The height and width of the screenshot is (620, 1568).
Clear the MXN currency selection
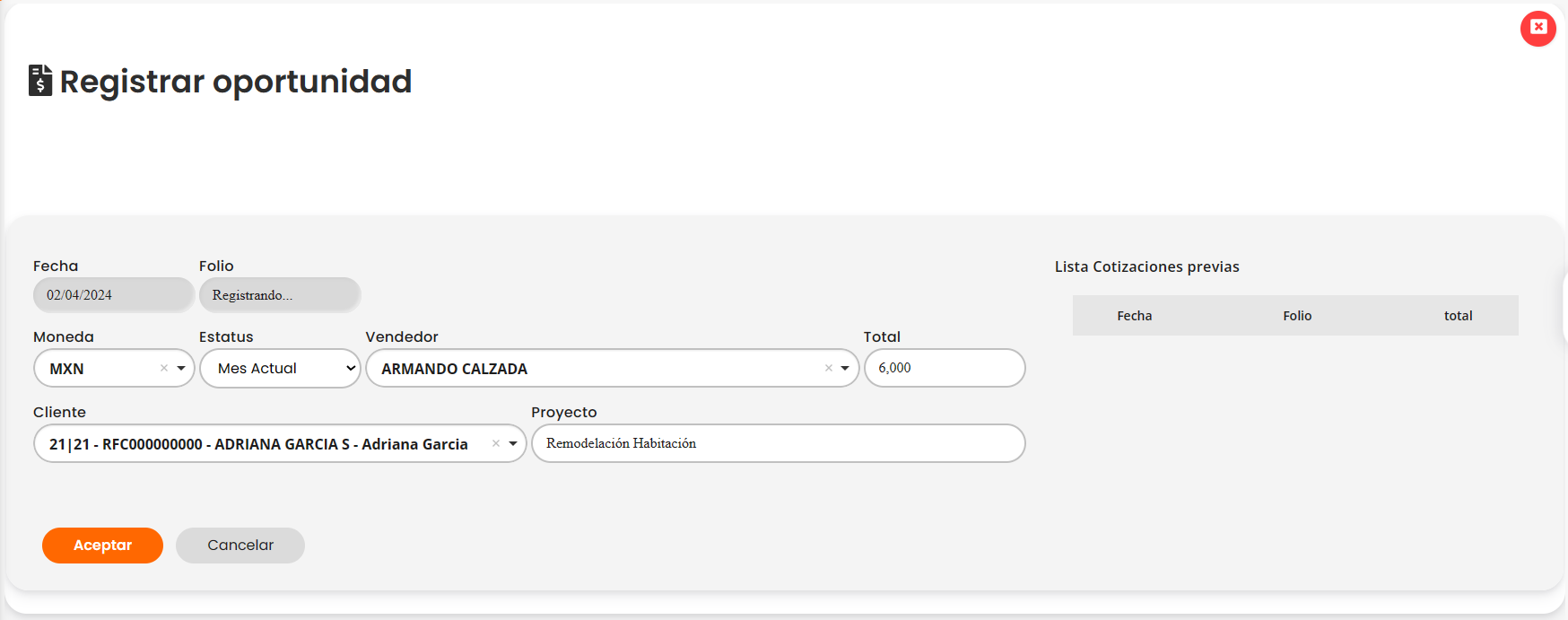pyautogui.click(x=164, y=368)
